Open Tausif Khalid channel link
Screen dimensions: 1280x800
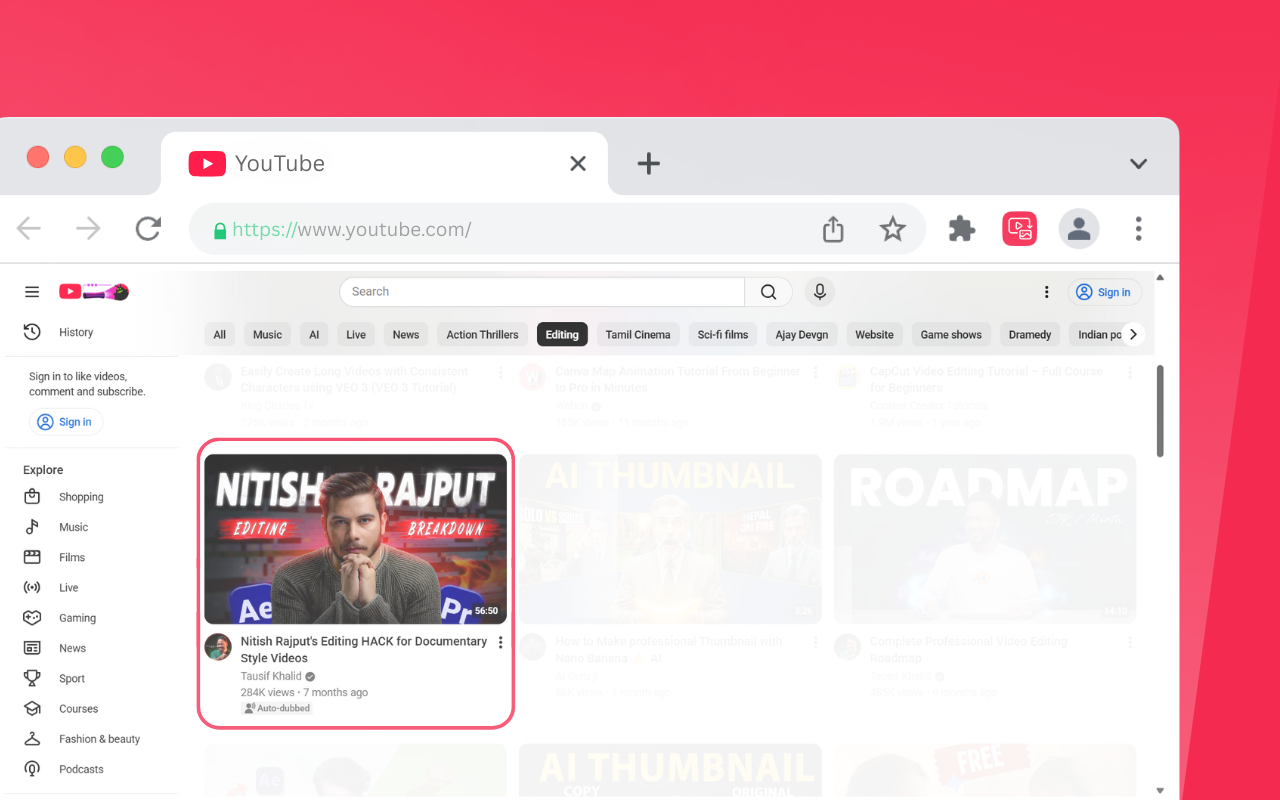point(271,676)
